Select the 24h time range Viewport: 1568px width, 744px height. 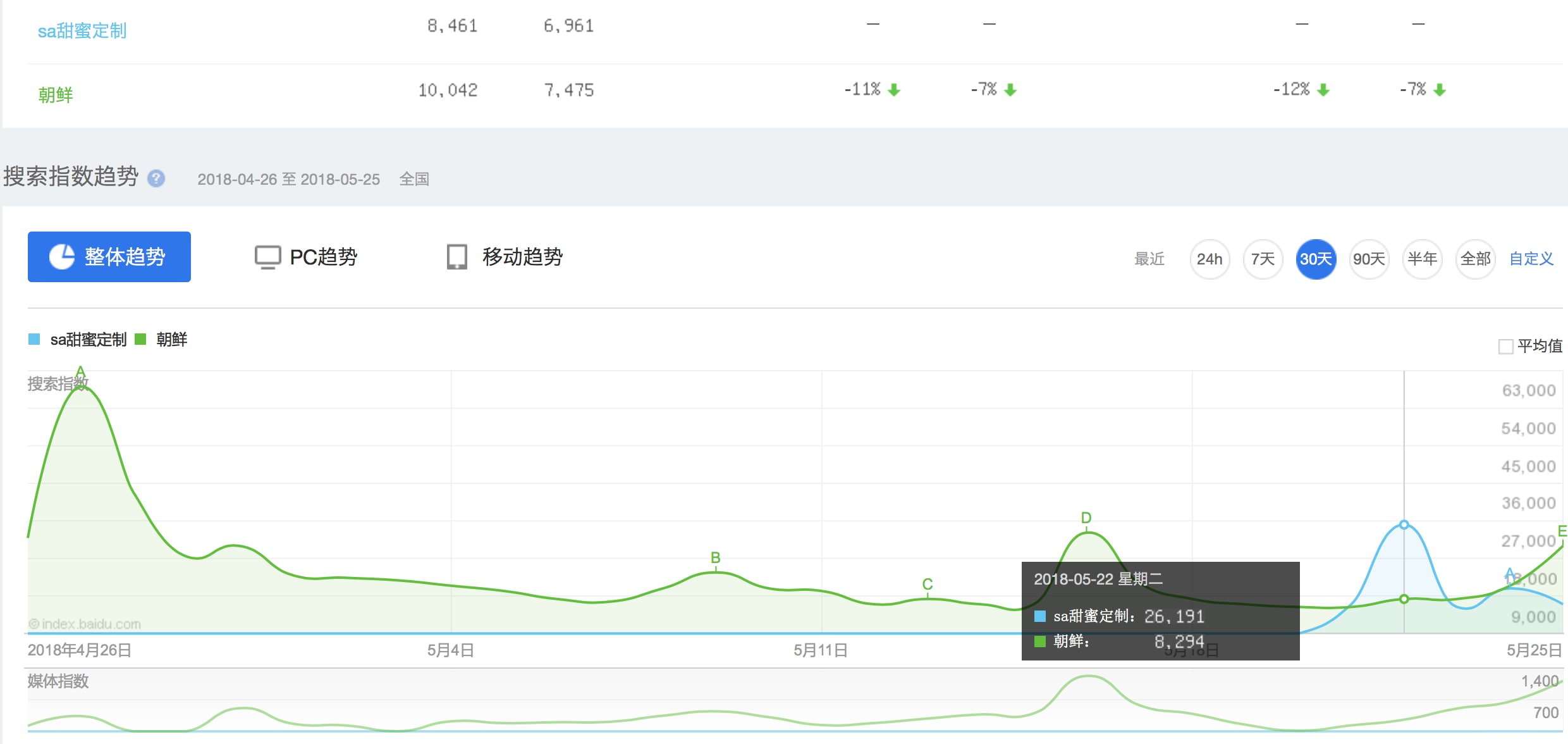click(1210, 259)
